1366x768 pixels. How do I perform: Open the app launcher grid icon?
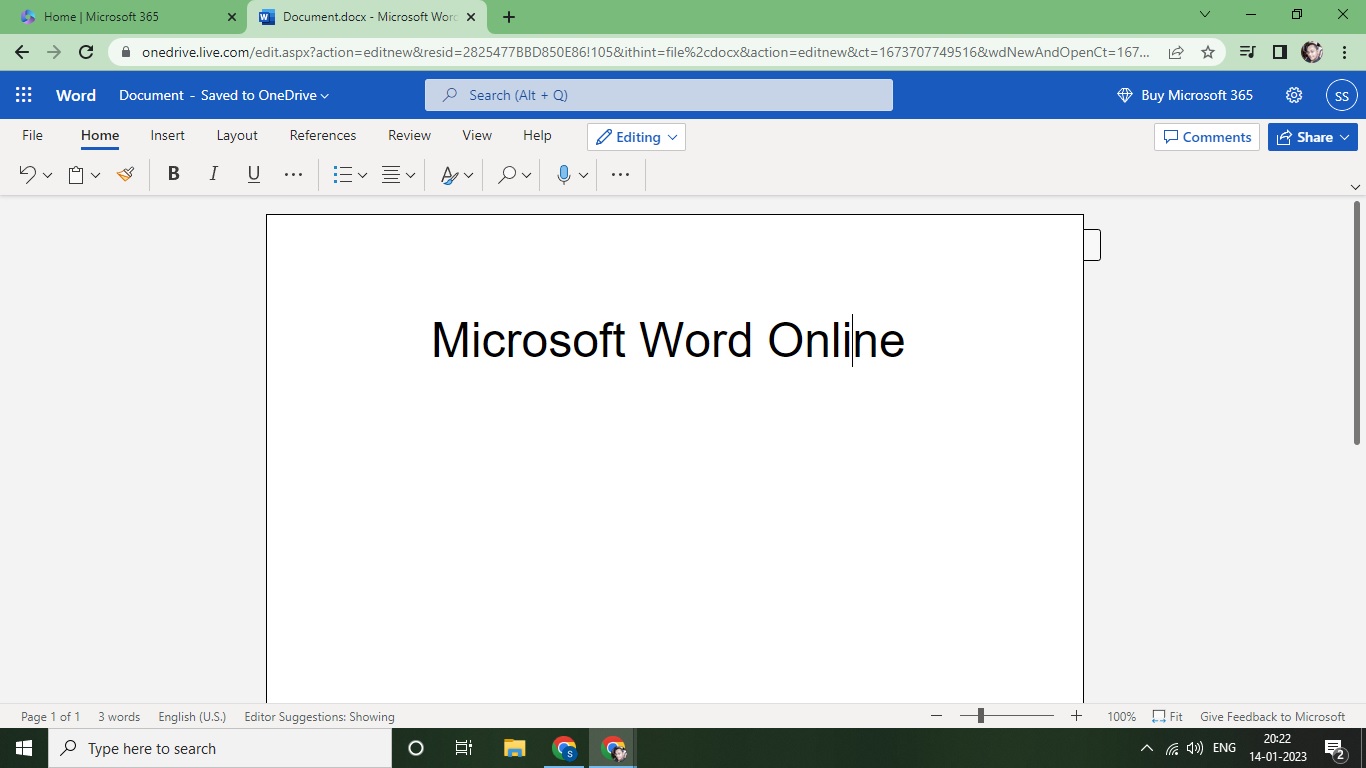pos(24,95)
